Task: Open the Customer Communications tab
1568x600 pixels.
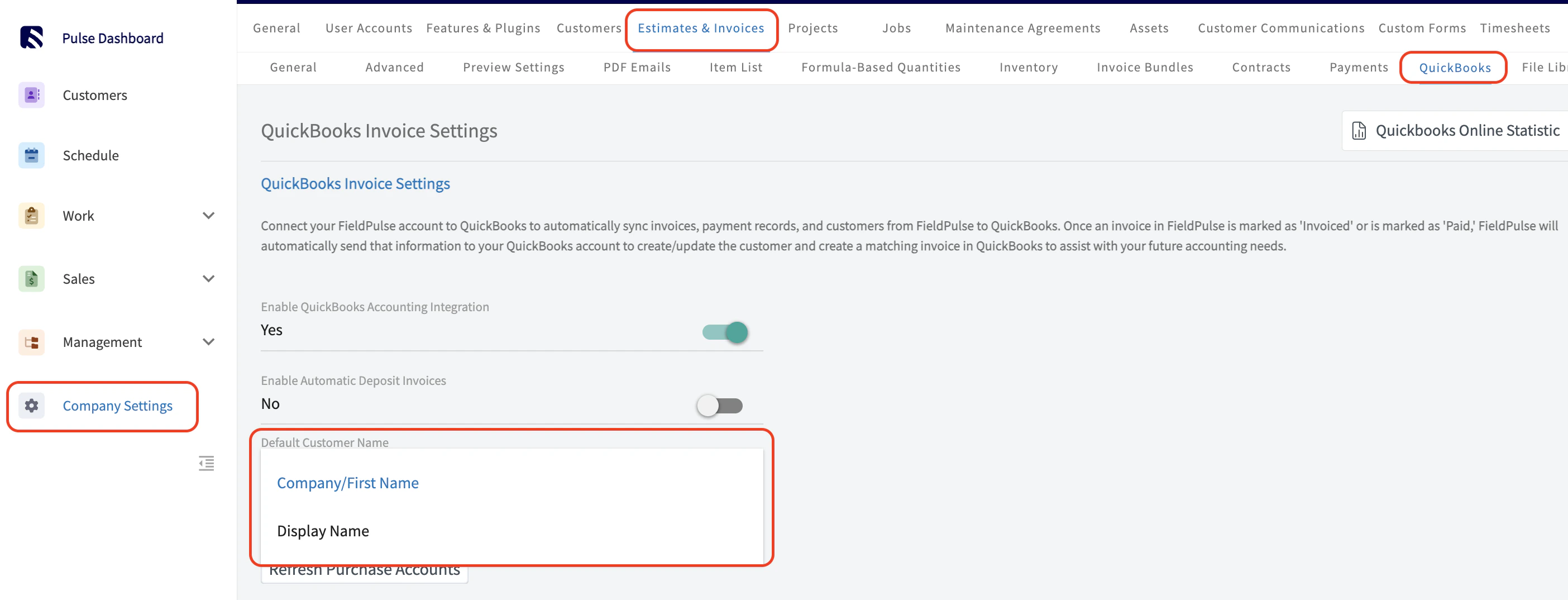Action: (1282, 28)
